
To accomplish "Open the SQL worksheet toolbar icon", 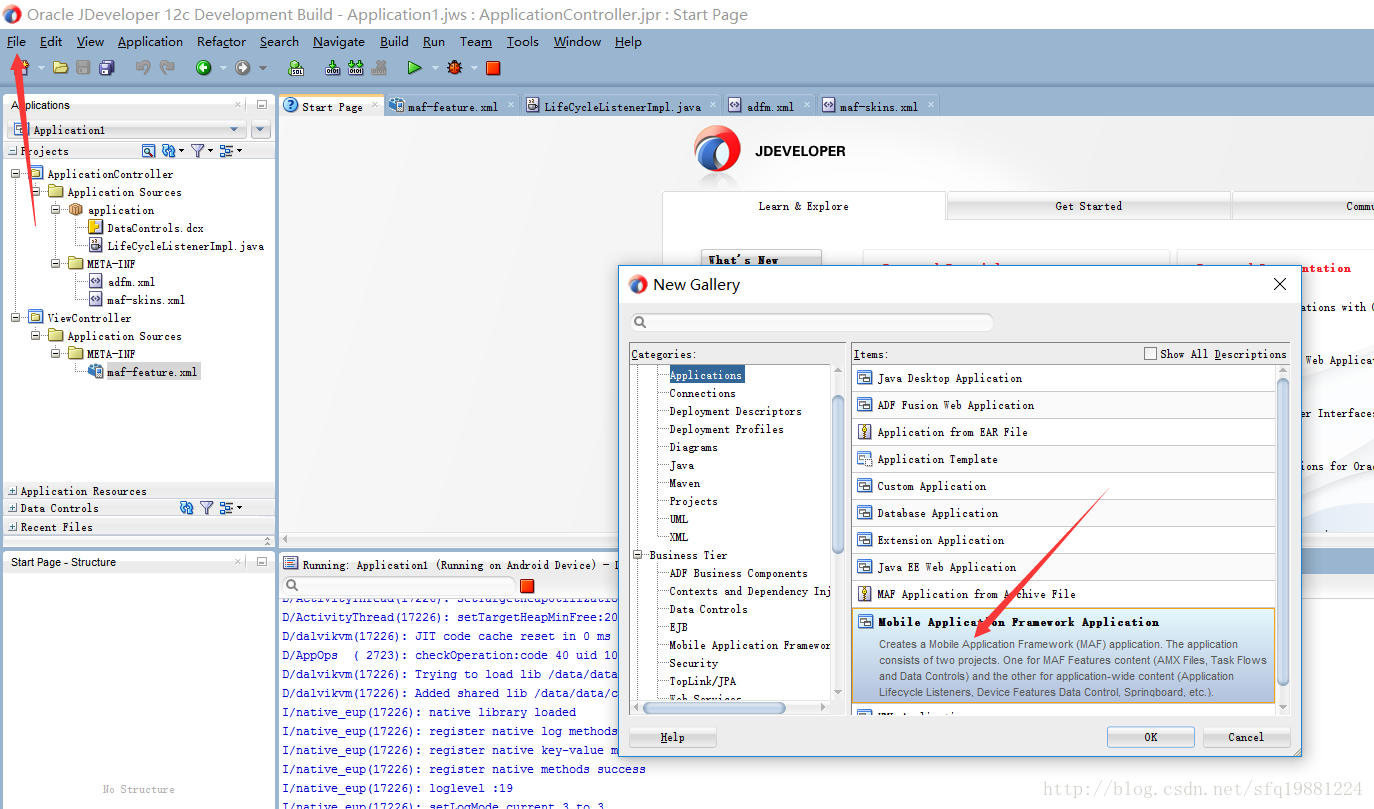I will tap(296, 68).
